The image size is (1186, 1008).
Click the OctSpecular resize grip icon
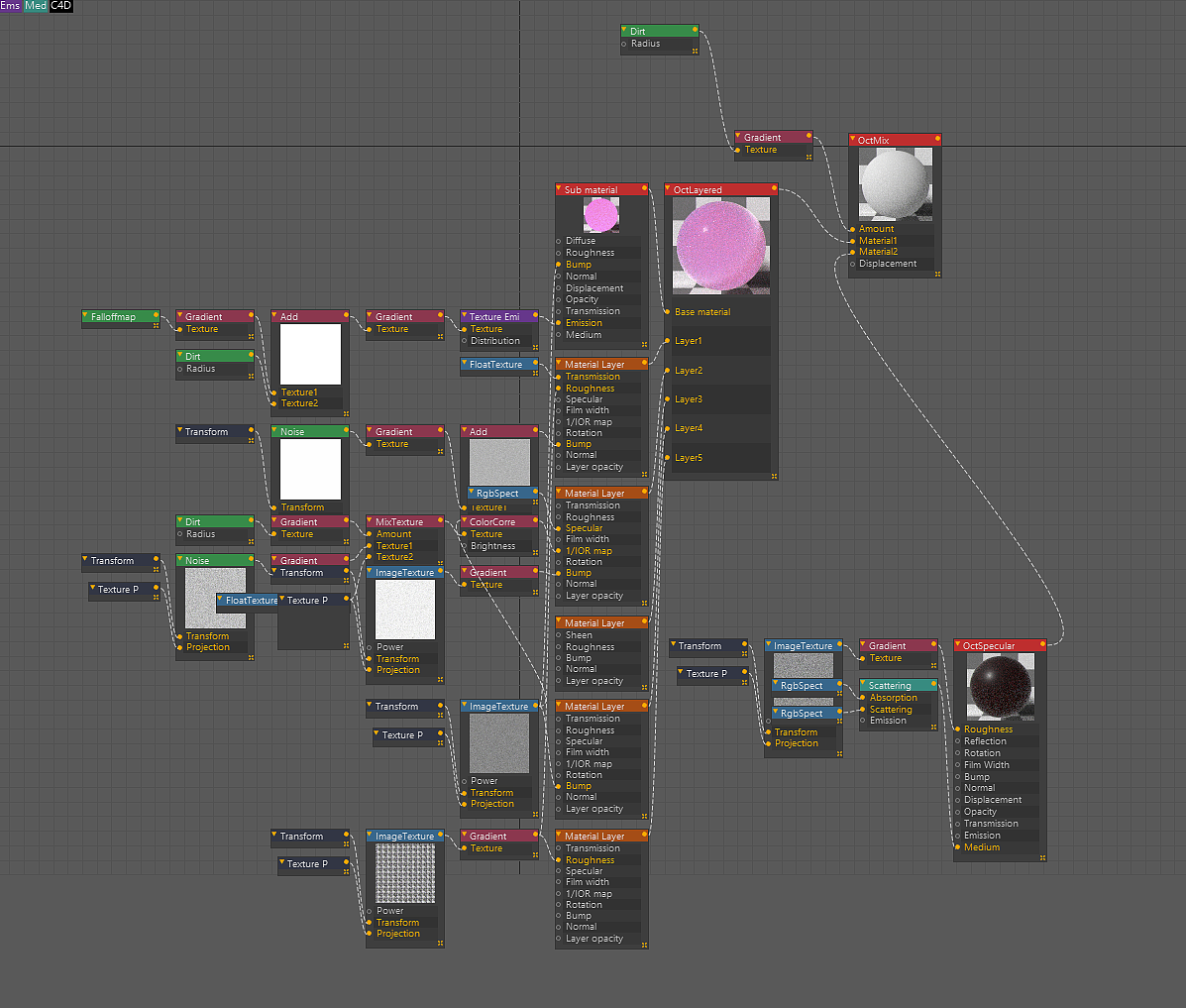(x=1042, y=858)
